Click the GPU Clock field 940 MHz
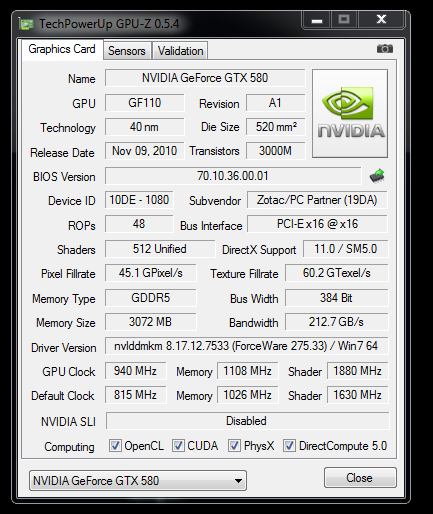433x514 pixels. (135, 371)
